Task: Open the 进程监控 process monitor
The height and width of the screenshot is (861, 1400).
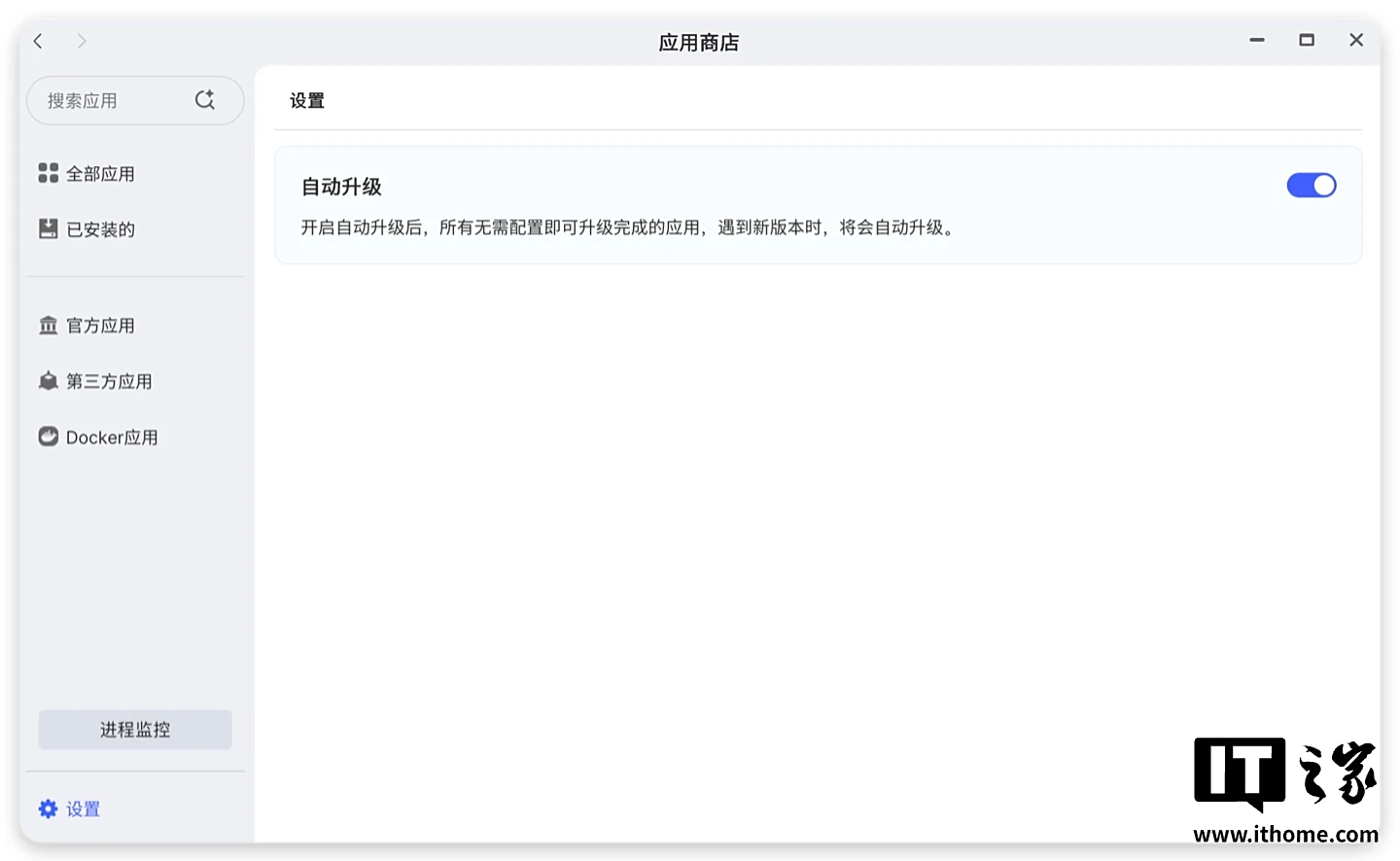Action: 135,730
